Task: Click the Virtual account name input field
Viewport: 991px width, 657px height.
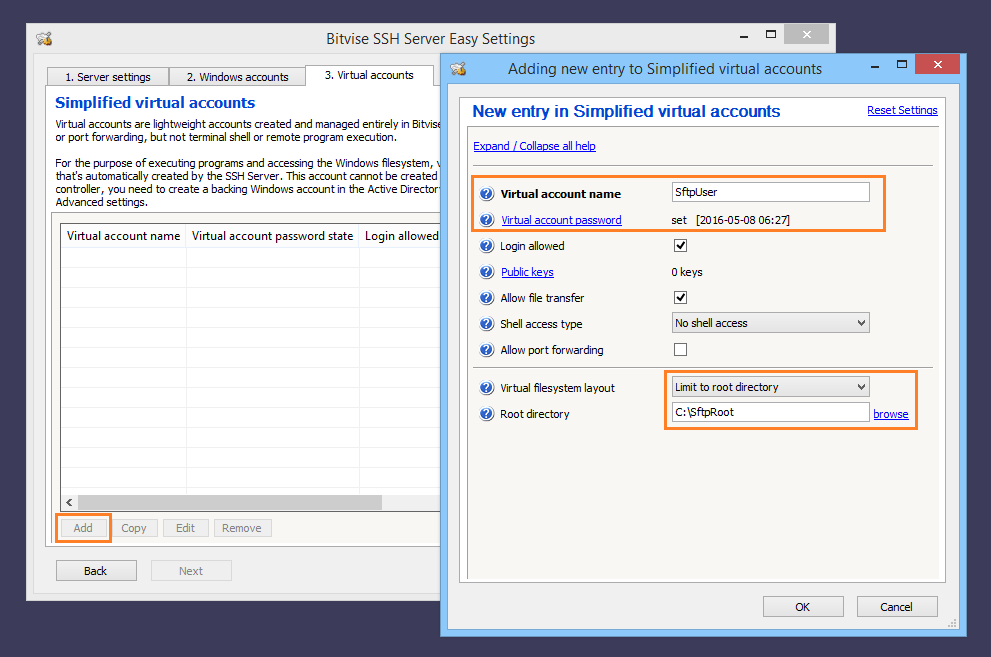Action: [x=770, y=192]
